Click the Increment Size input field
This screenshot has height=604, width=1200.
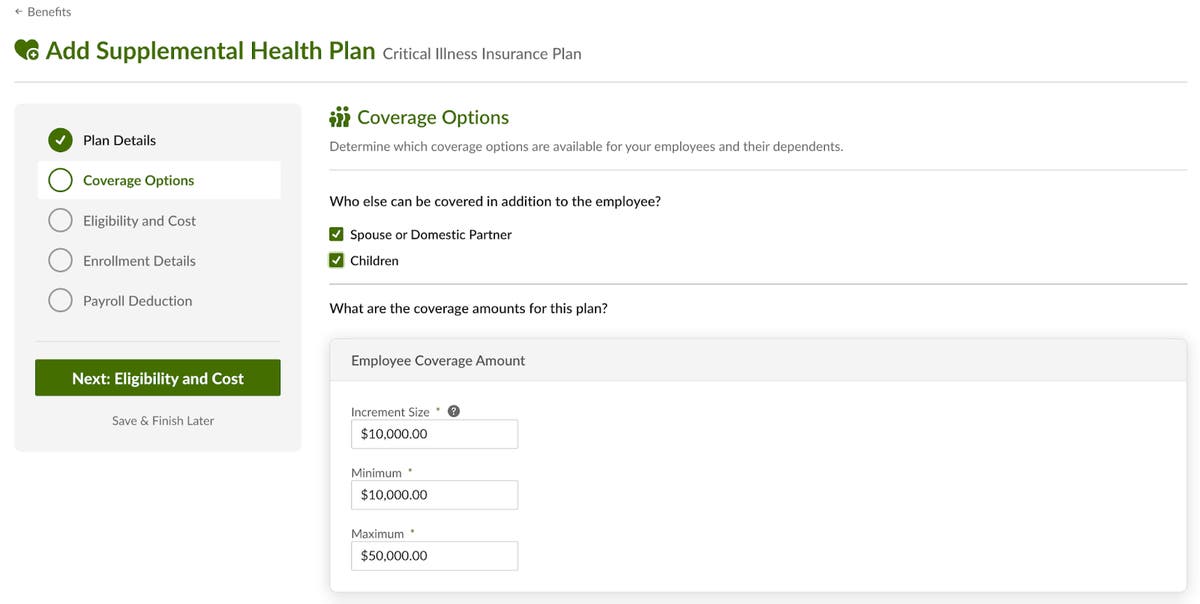[434, 433]
